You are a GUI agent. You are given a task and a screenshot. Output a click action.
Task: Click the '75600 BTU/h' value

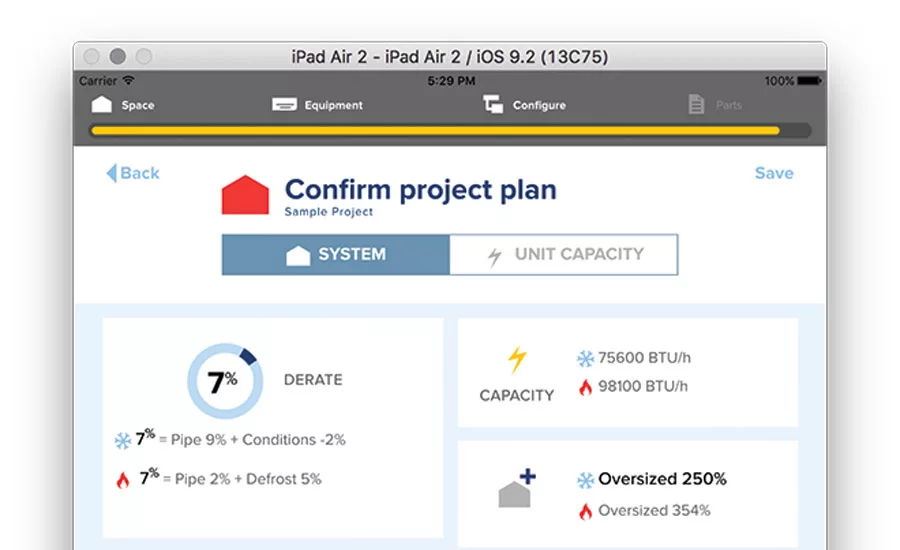pos(644,358)
